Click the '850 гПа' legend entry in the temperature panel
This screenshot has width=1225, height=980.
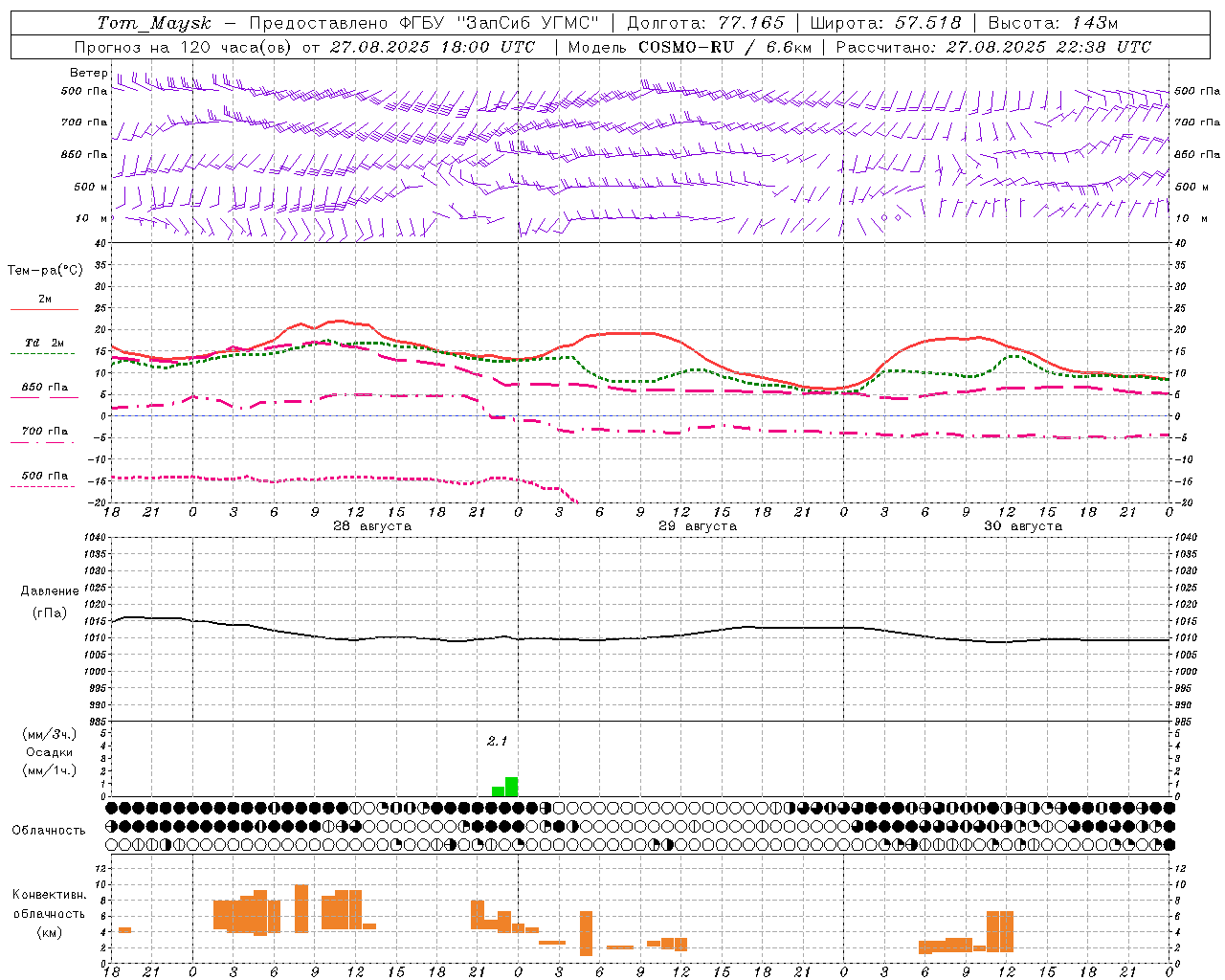pyautogui.click(x=45, y=388)
